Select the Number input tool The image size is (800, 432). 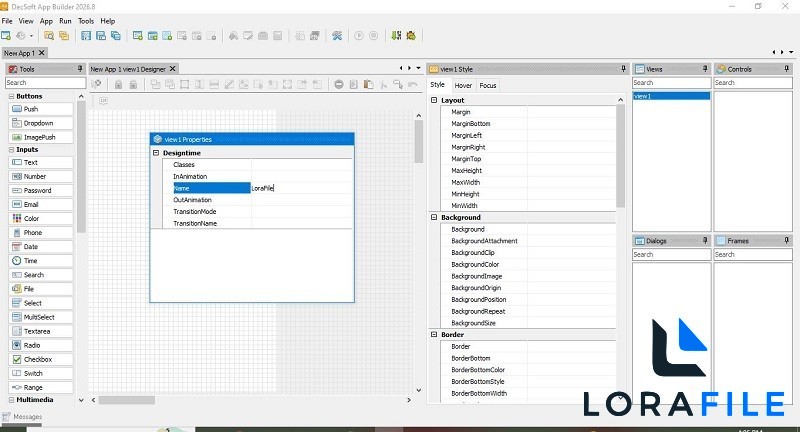click(x=41, y=176)
